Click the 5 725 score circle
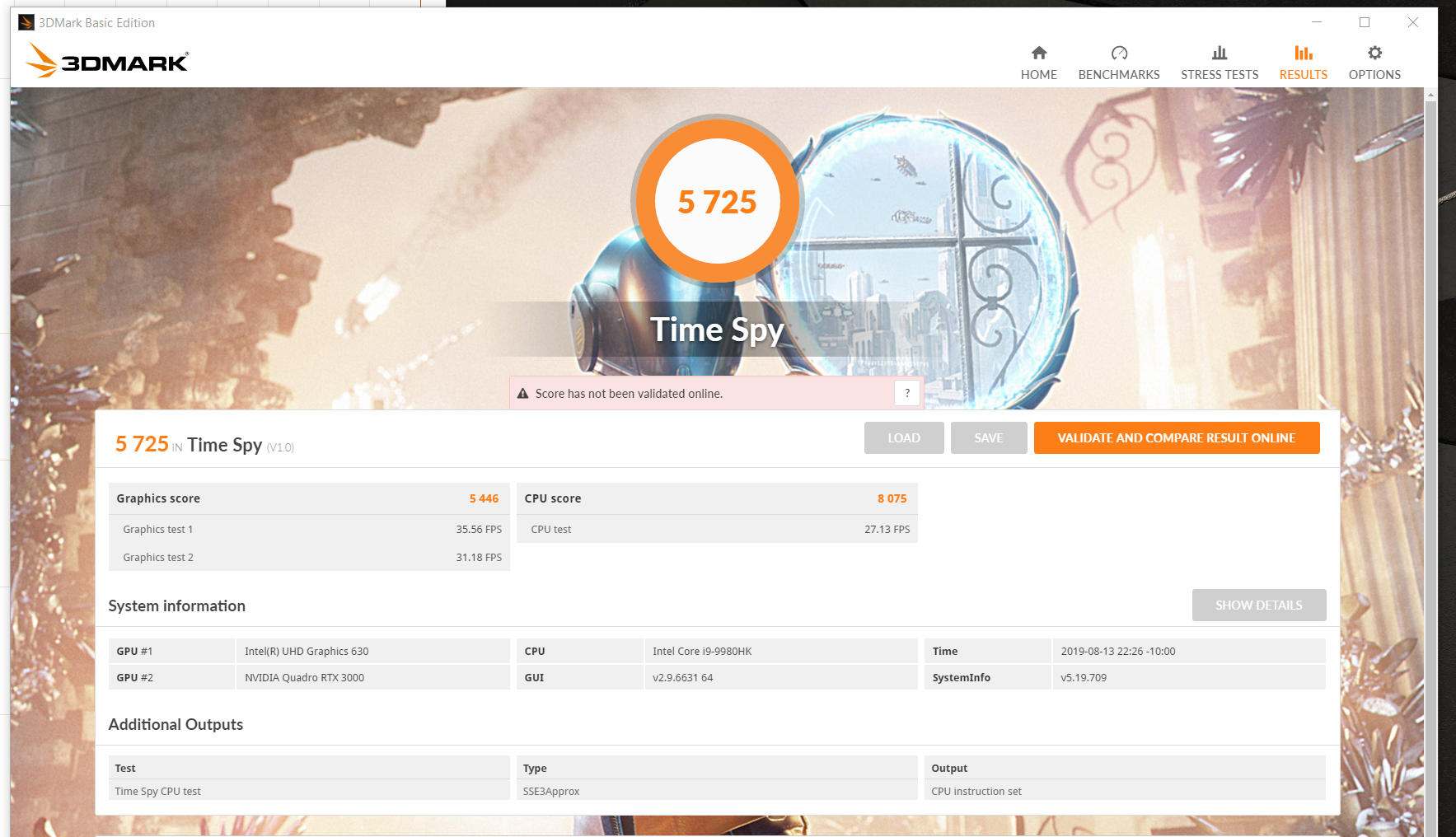 (x=717, y=201)
